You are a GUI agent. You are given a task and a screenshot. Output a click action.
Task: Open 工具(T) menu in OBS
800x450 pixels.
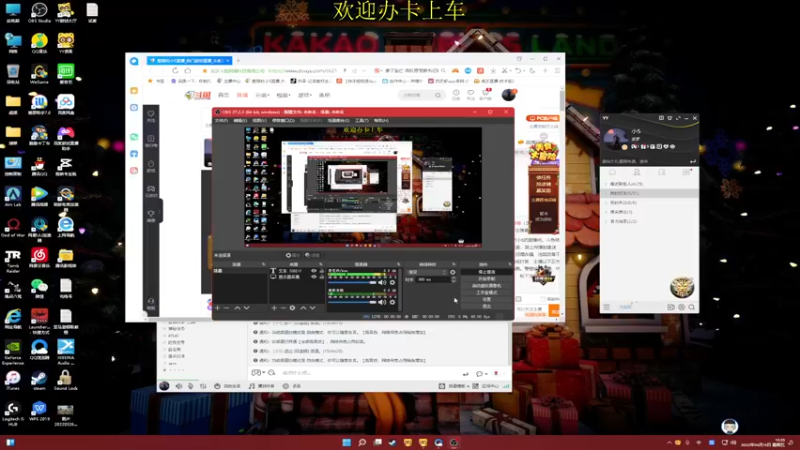pyautogui.click(x=361, y=121)
